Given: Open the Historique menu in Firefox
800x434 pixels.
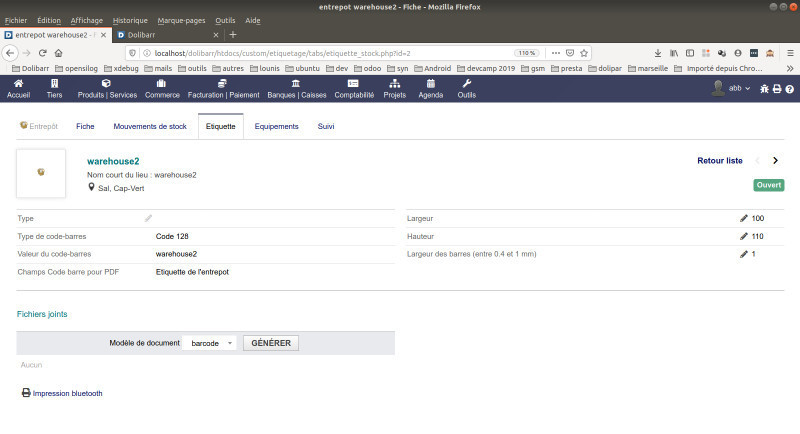Looking at the screenshot, I should tap(129, 20).
